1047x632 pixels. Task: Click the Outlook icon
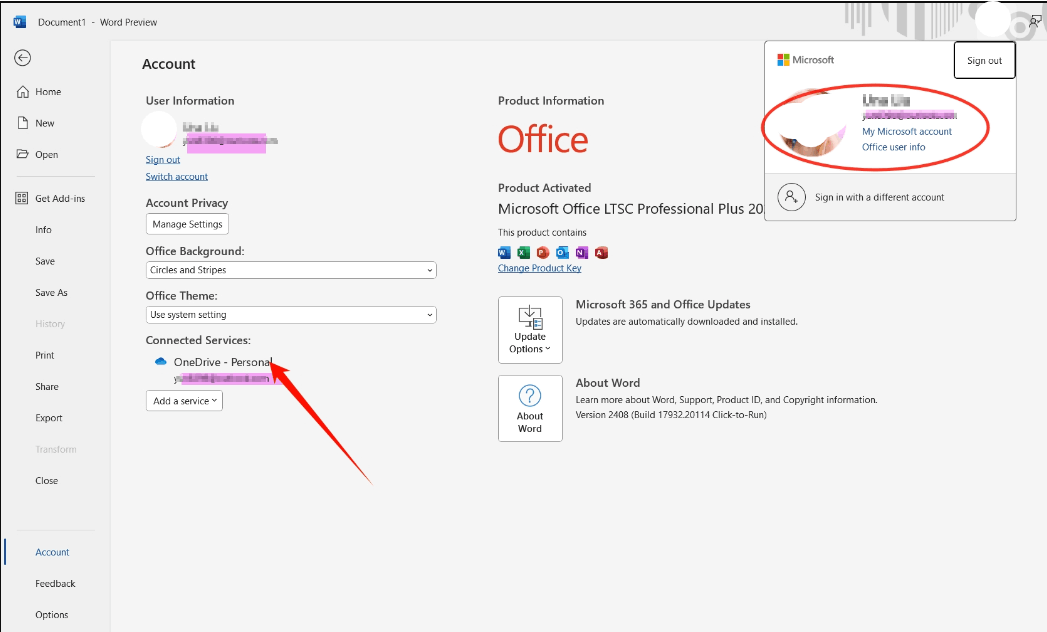coord(561,253)
